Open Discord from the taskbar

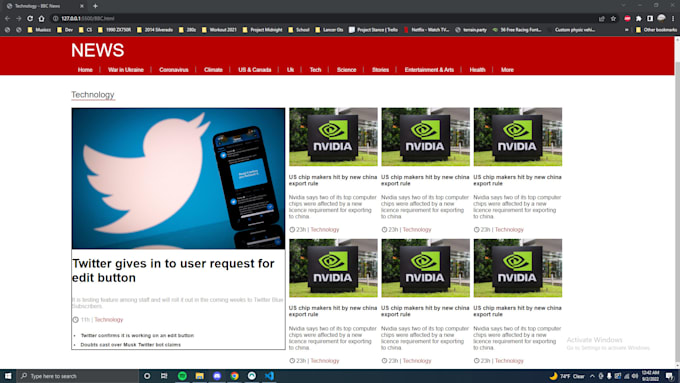217,376
